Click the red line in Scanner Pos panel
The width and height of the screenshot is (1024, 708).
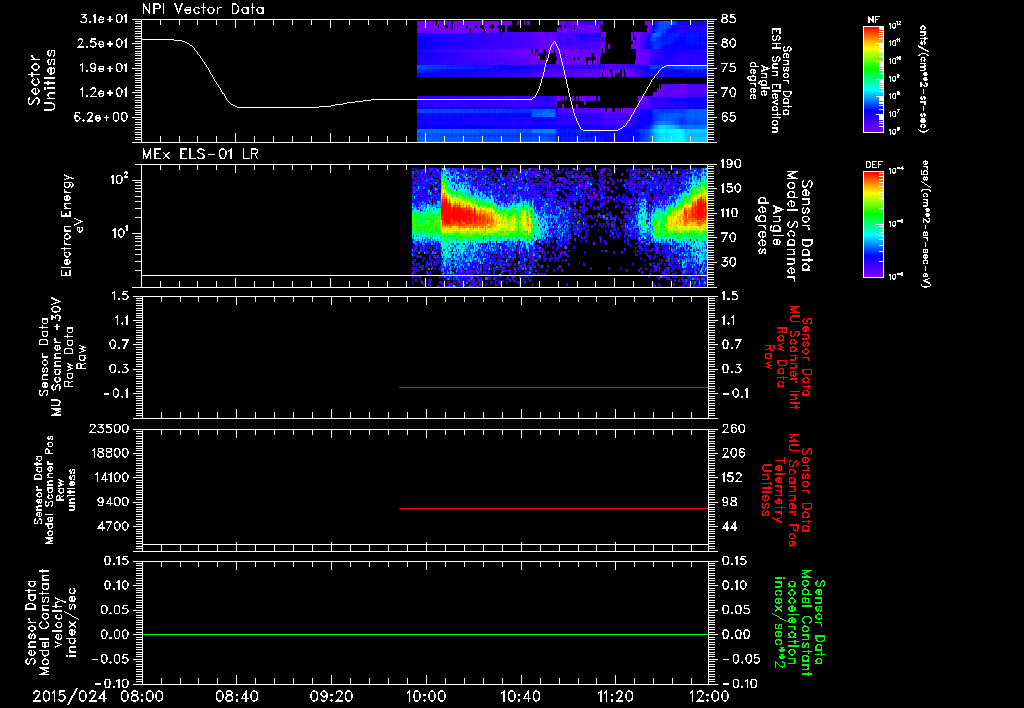[x=553, y=508]
